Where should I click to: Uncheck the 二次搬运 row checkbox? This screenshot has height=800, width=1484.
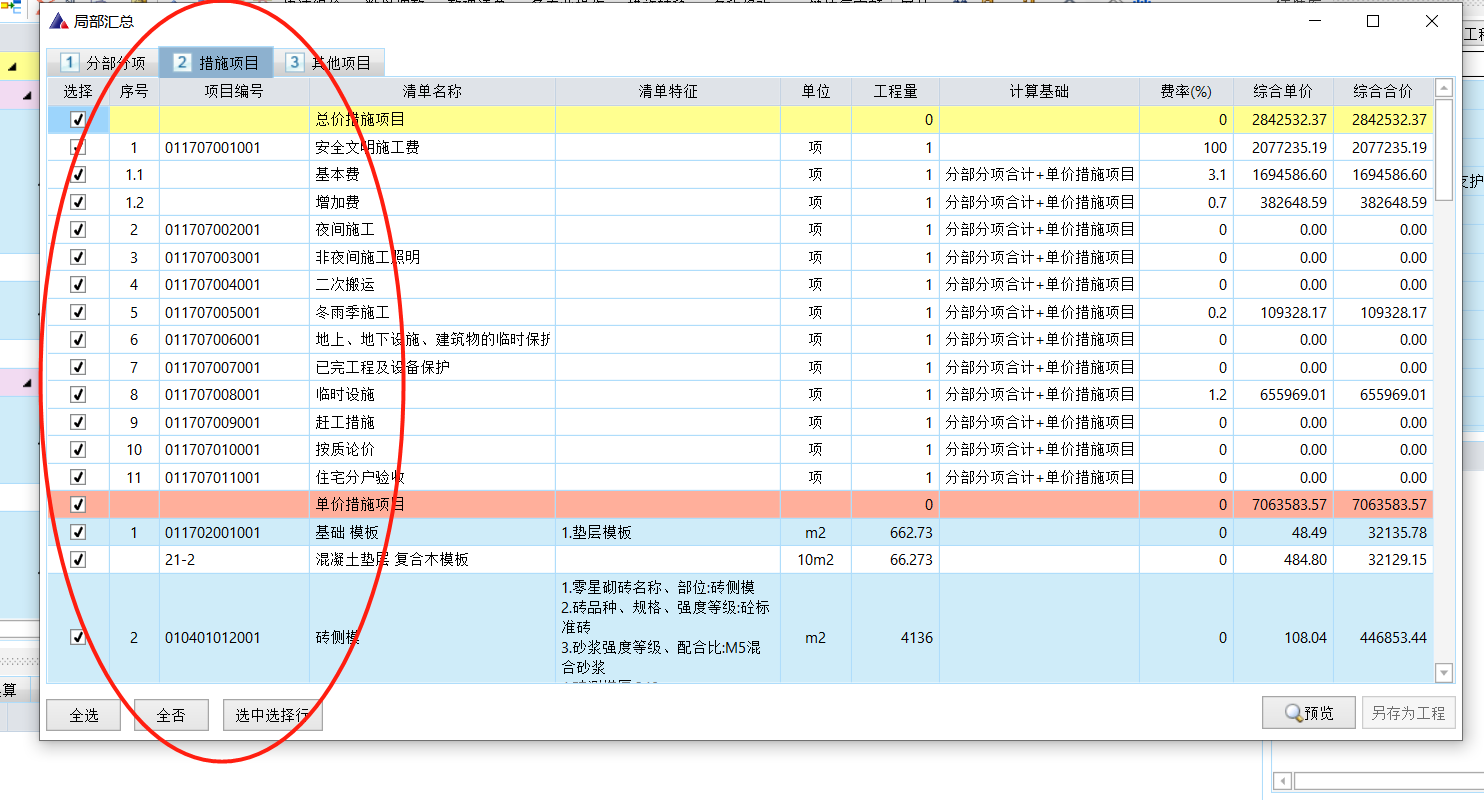point(78,285)
